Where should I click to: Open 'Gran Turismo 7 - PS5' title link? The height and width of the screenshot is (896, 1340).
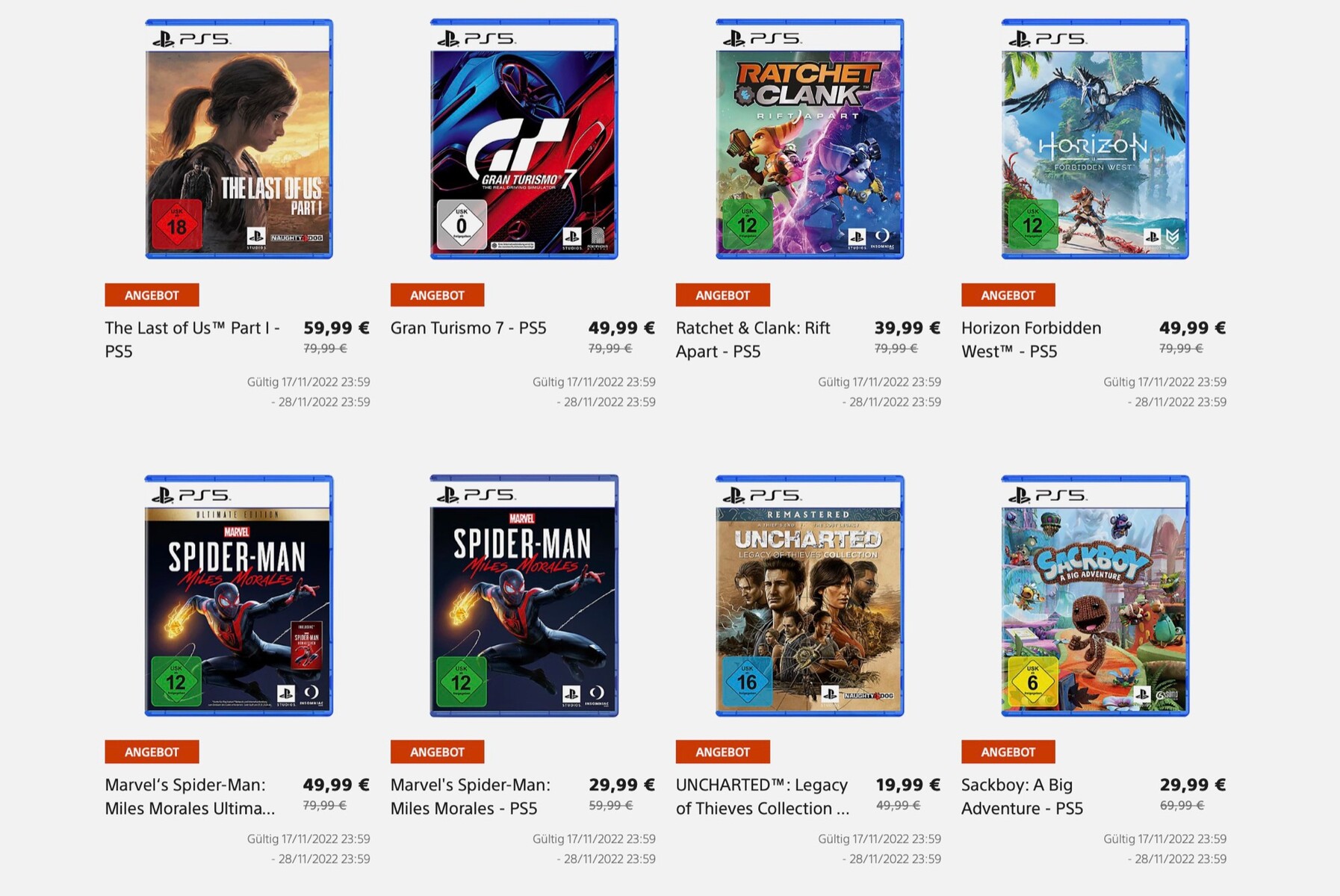(468, 328)
